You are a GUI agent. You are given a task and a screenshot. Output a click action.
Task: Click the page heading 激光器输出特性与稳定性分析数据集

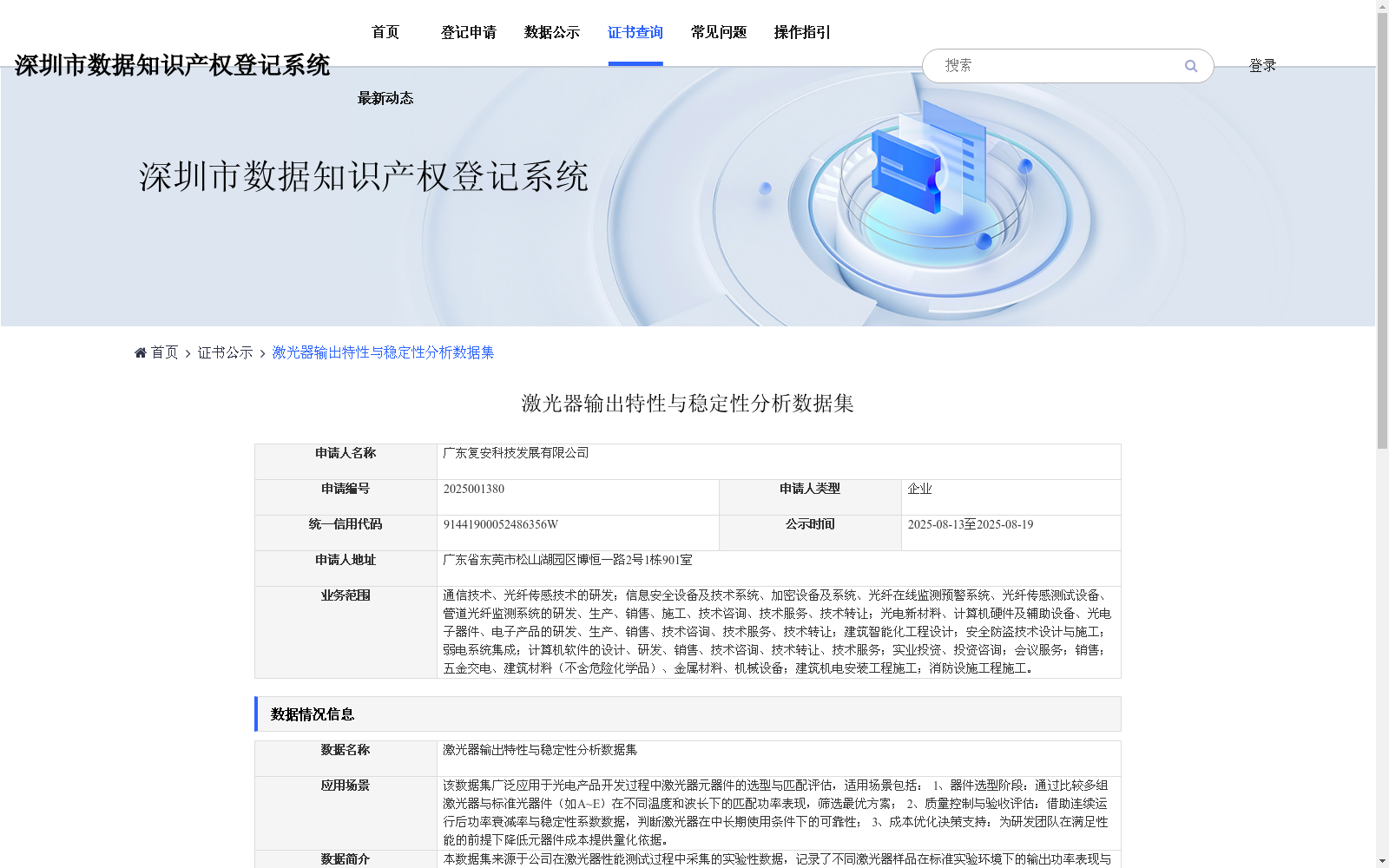tap(688, 404)
